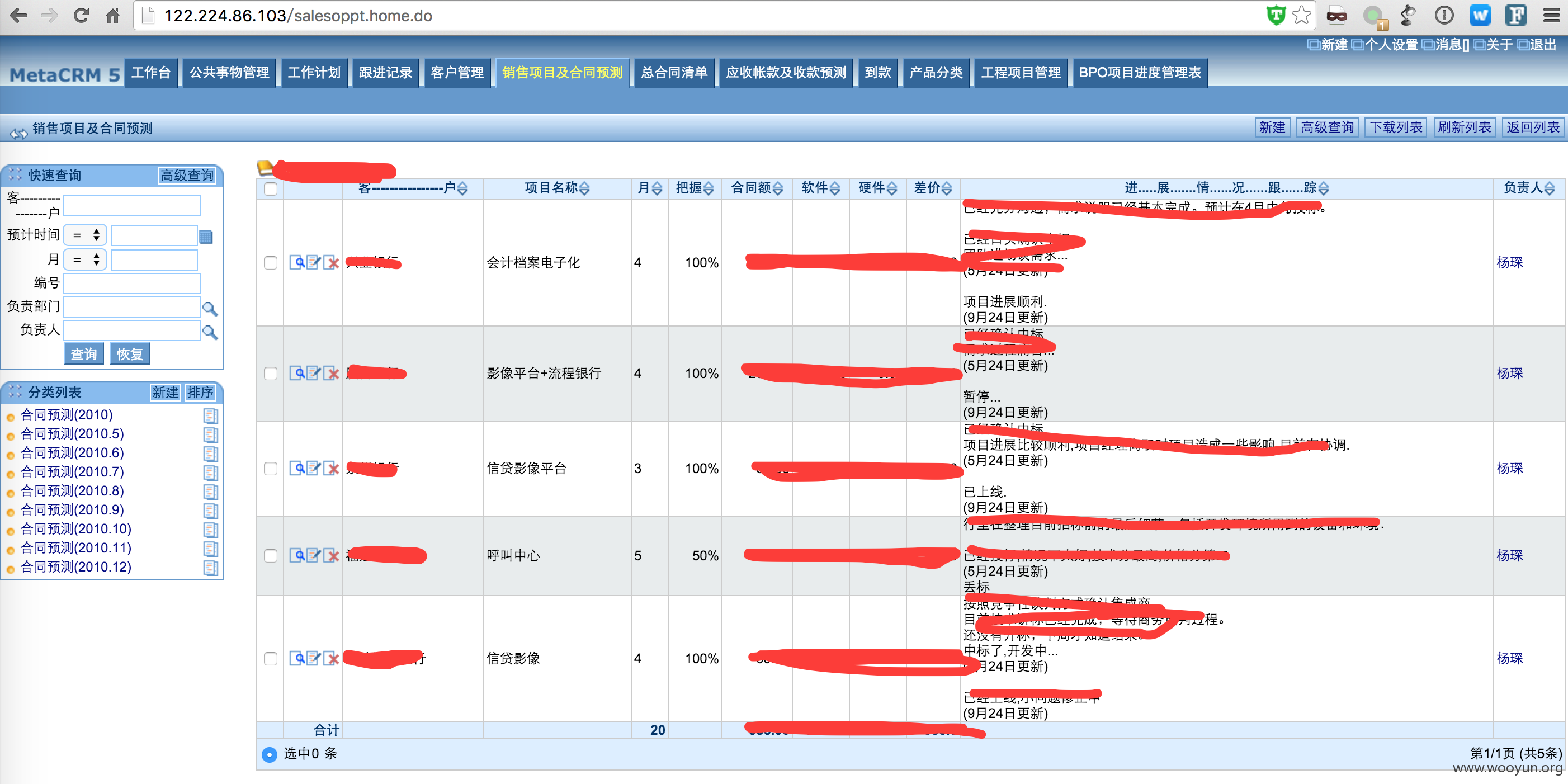Open 工程项目管理 tab

pyautogui.click(x=1021, y=73)
